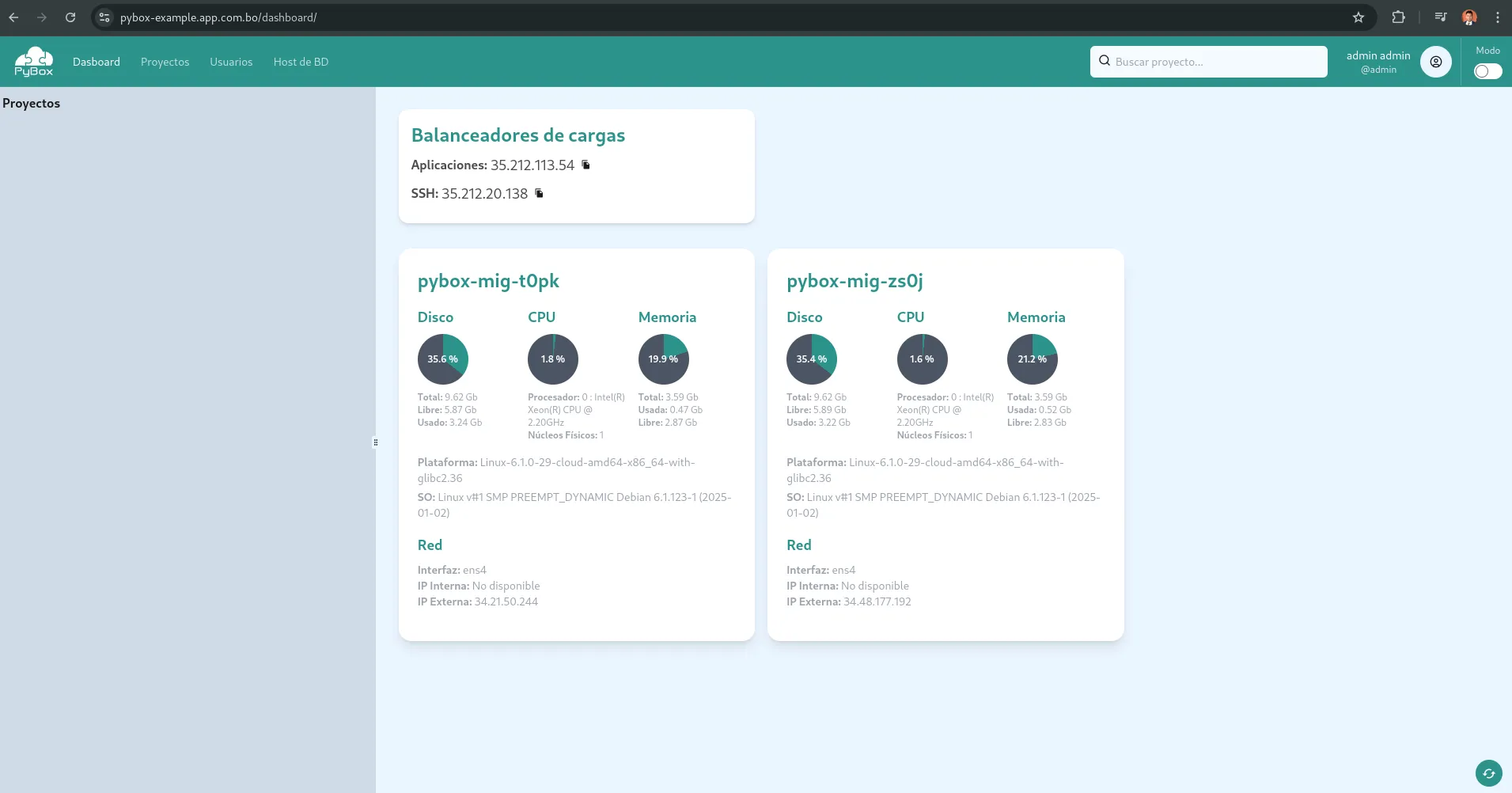
Task: Open the pybox-mig-zs0j server title
Action: pyautogui.click(x=855, y=281)
